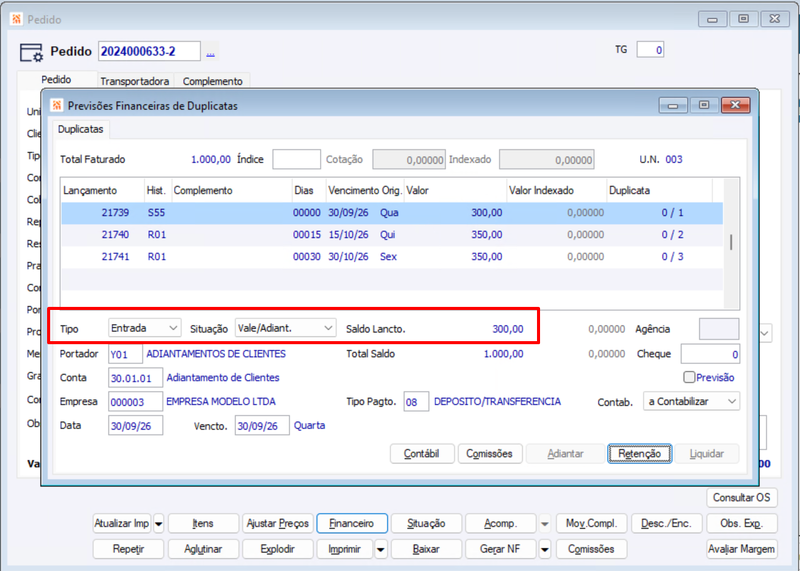800x571 pixels.
Task: Select the row with Lançamento 21741
Action: pyautogui.click(x=392, y=257)
